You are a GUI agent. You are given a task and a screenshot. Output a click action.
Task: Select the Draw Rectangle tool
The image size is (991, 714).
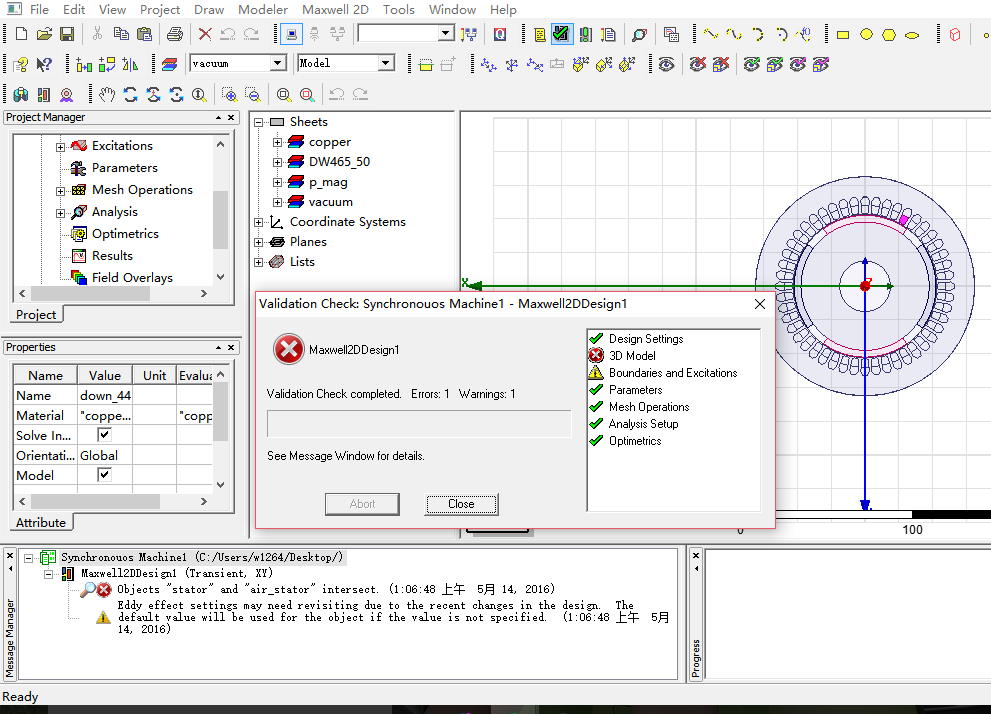click(x=842, y=35)
